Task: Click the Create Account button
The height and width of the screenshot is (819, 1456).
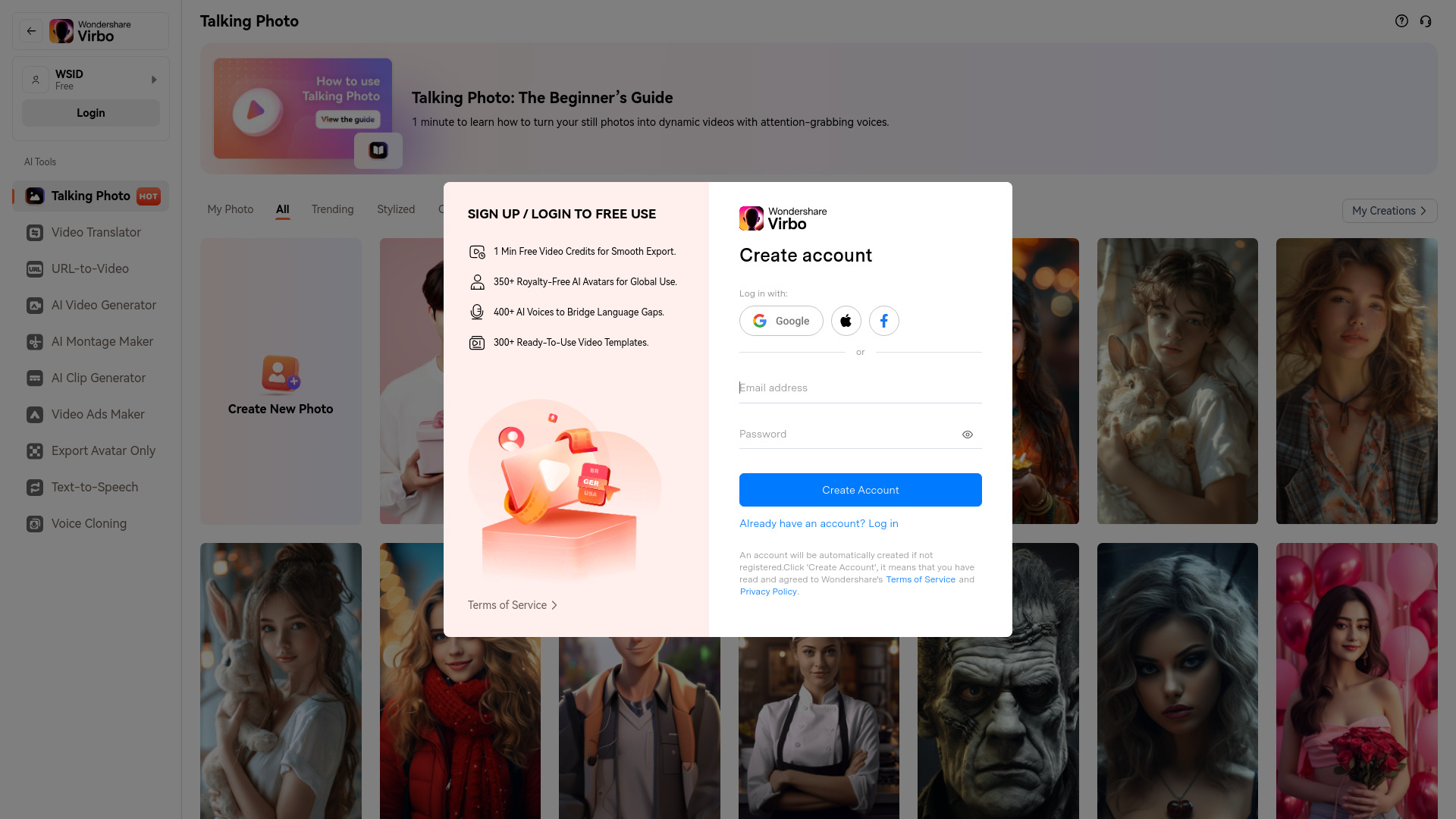Action: coord(860,490)
